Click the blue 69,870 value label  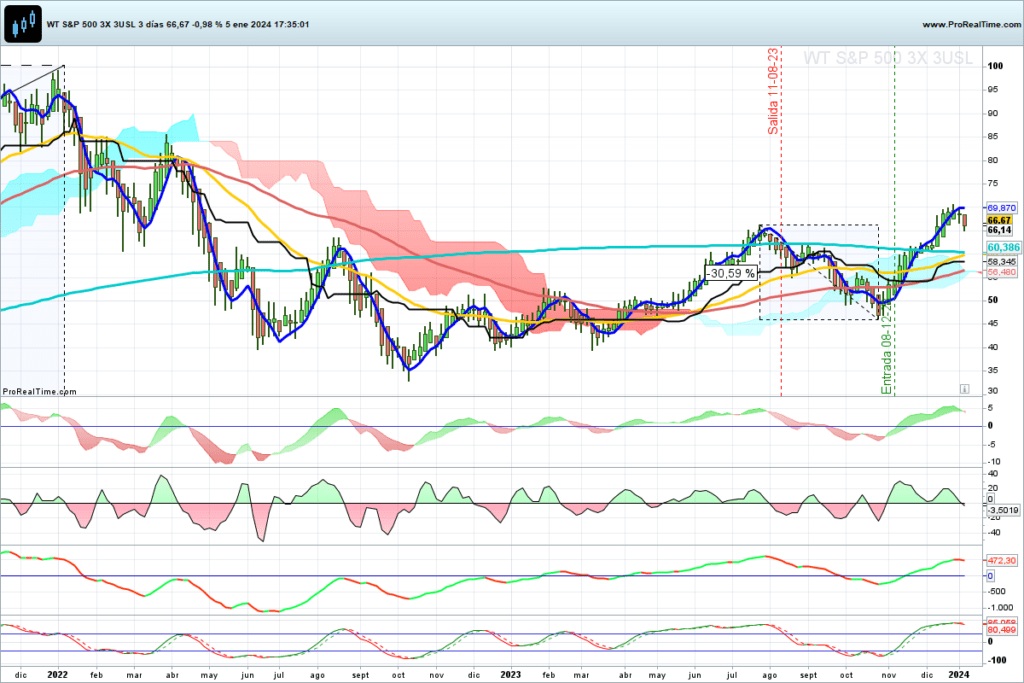coord(1001,208)
